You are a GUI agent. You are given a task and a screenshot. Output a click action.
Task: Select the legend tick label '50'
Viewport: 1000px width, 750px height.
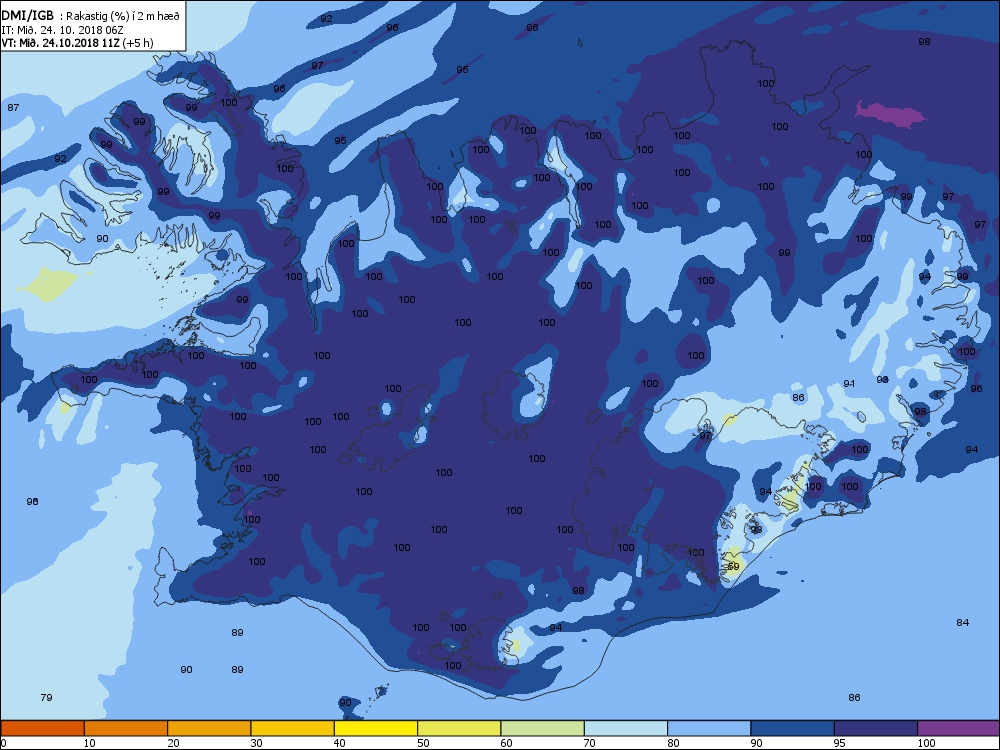[423, 743]
